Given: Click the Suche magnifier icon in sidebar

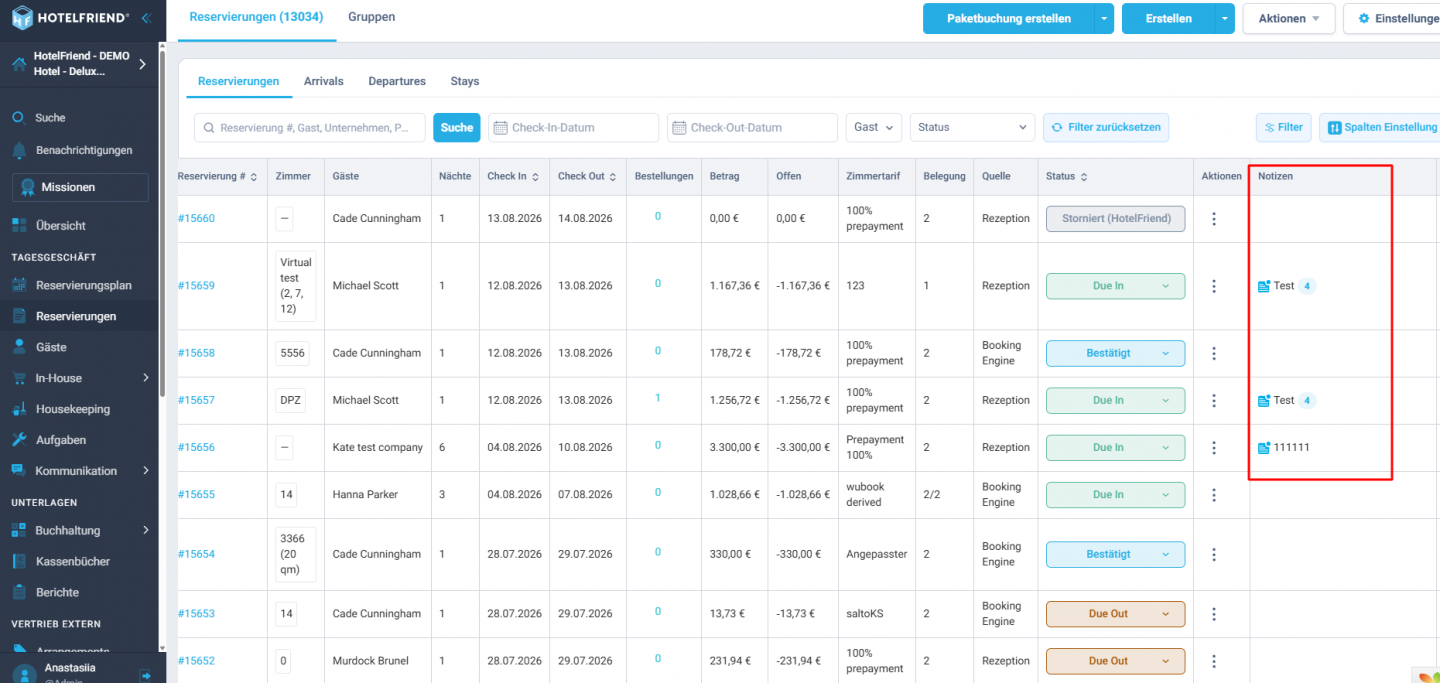Looking at the screenshot, I should pyautogui.click(x=18, y=117).
